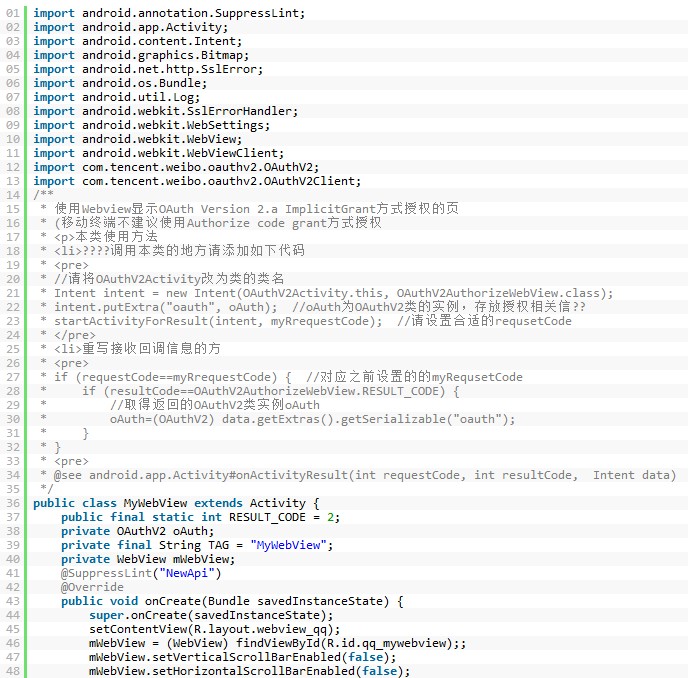Click import android.net.http.SslError line
688x678 pixels.
pyautogui.click(x=148, y=69)
